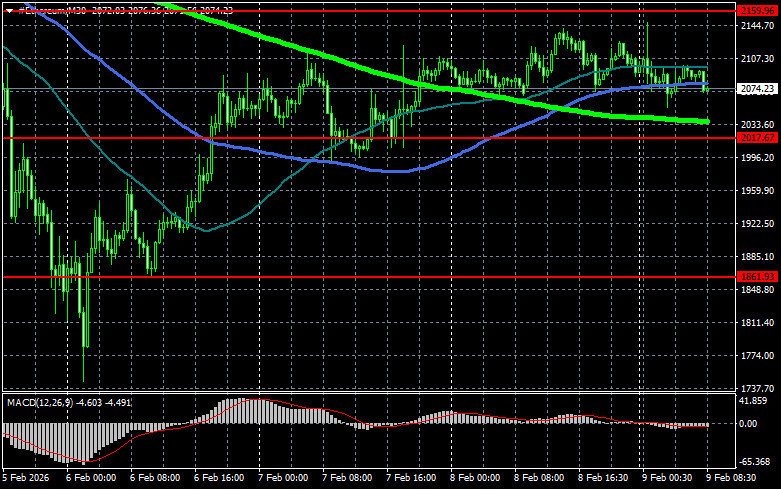Image resolution: width=781 pixels, height=489 pixels.
Task: Click the 6 Feb 16:00 time label
Action: pos(219,478)
